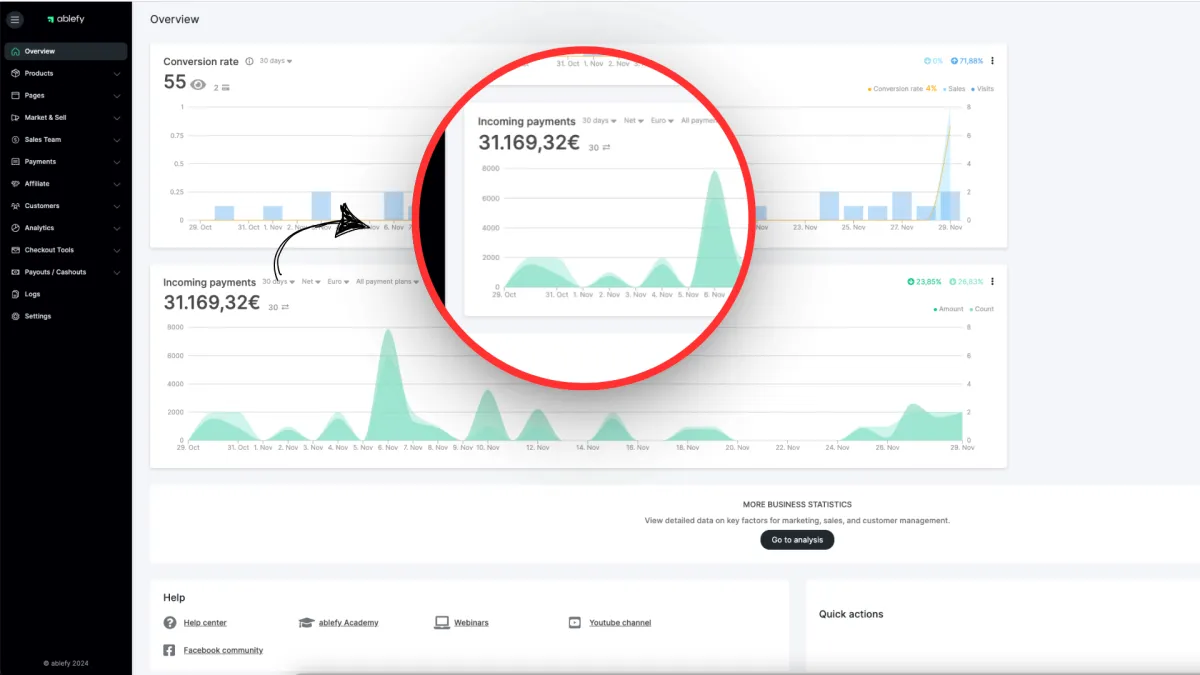Open the Checkout Tools menu item
The image size is (1200, 675).
(x=66, y=250)
